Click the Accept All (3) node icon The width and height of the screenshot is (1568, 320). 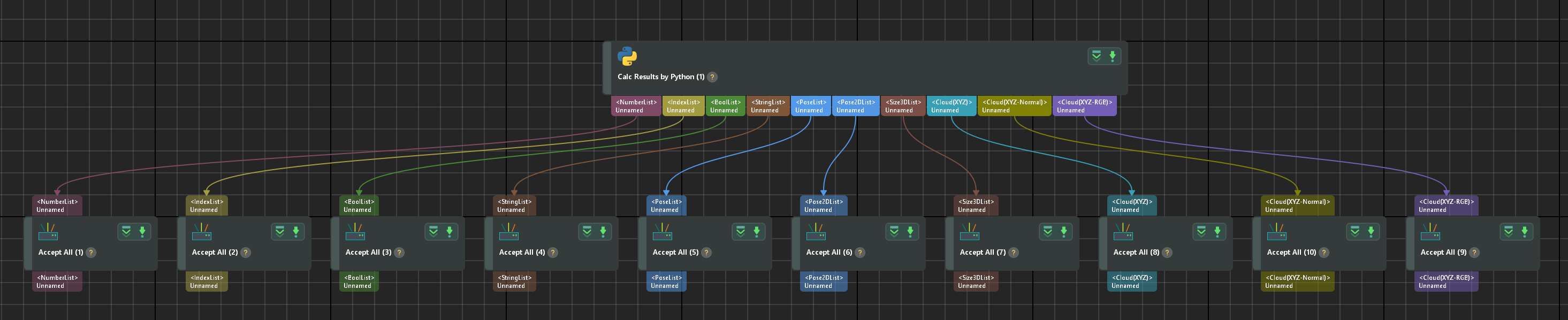355,232
